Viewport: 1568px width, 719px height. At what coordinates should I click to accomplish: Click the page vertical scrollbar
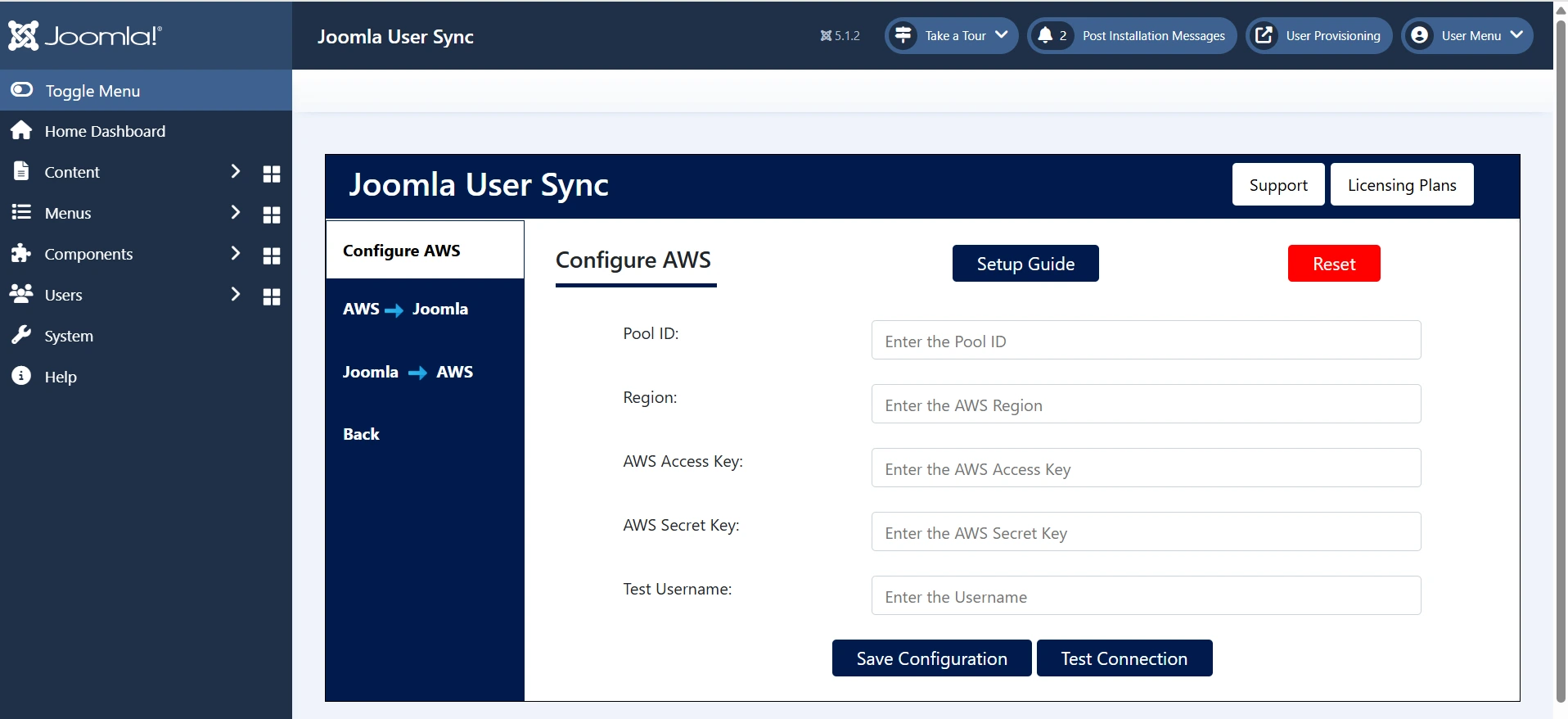pos(1561,359)
